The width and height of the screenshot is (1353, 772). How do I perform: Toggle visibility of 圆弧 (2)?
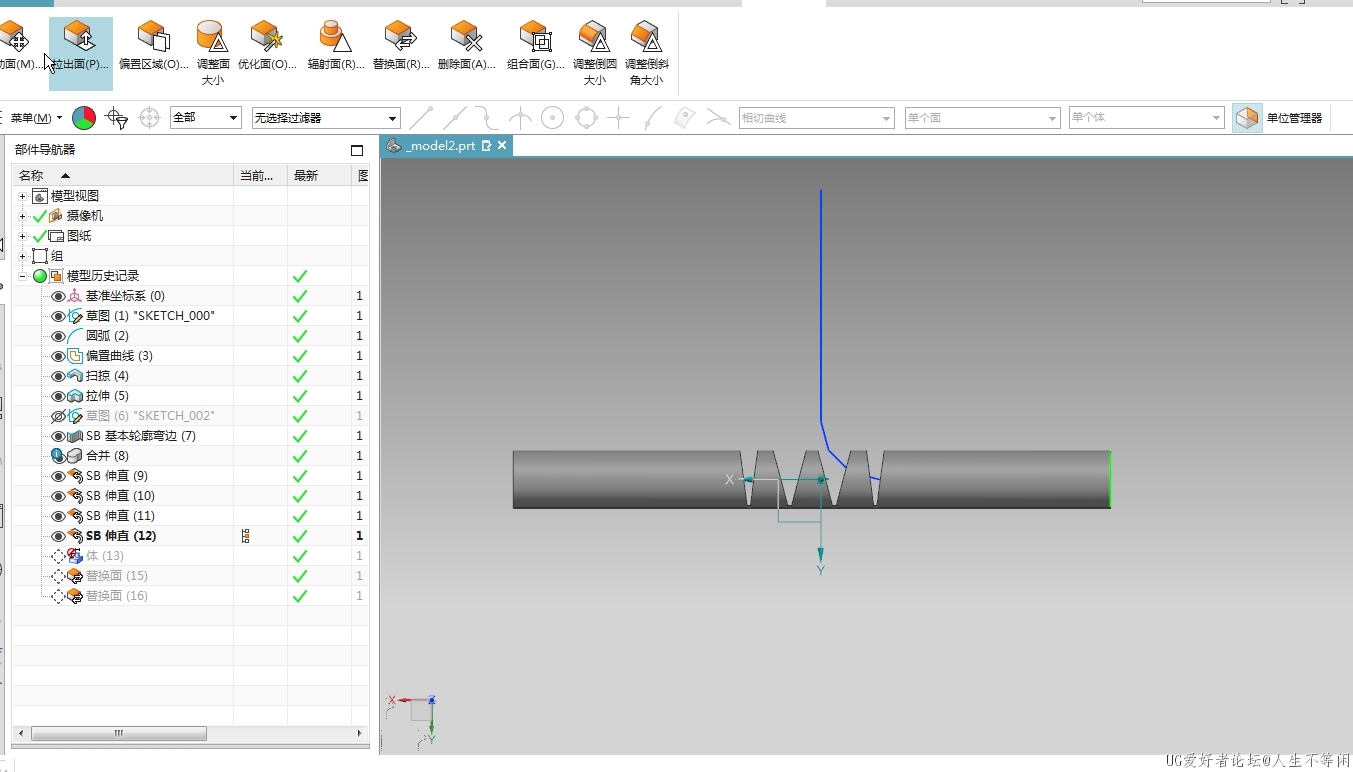pyautogui.click(x=58, y=336)
